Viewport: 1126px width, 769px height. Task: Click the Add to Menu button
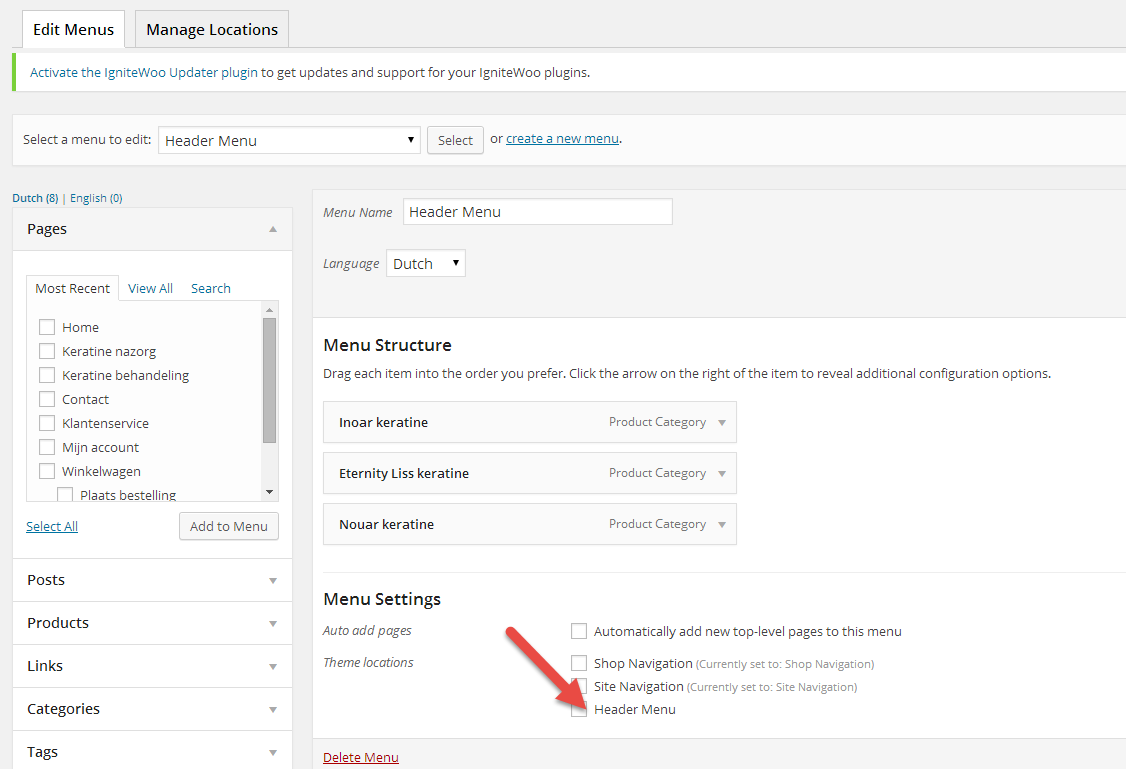coord(229,526)
